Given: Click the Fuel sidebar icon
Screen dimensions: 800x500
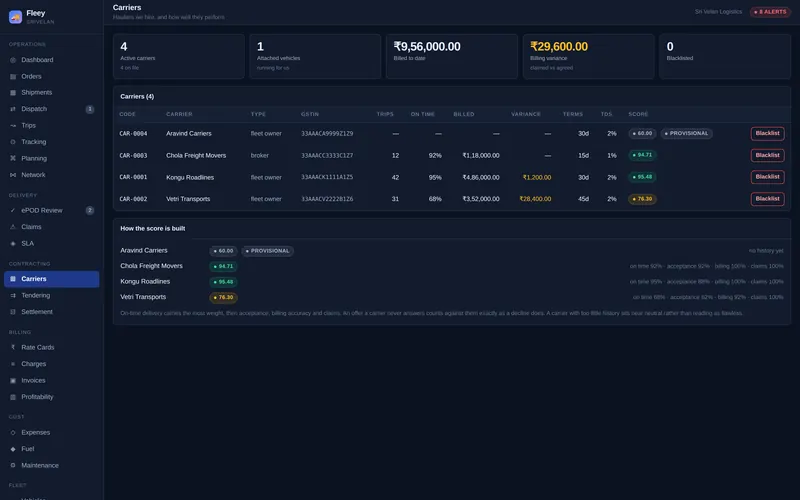Looking at the screenshot, I should tap(13, 449).
